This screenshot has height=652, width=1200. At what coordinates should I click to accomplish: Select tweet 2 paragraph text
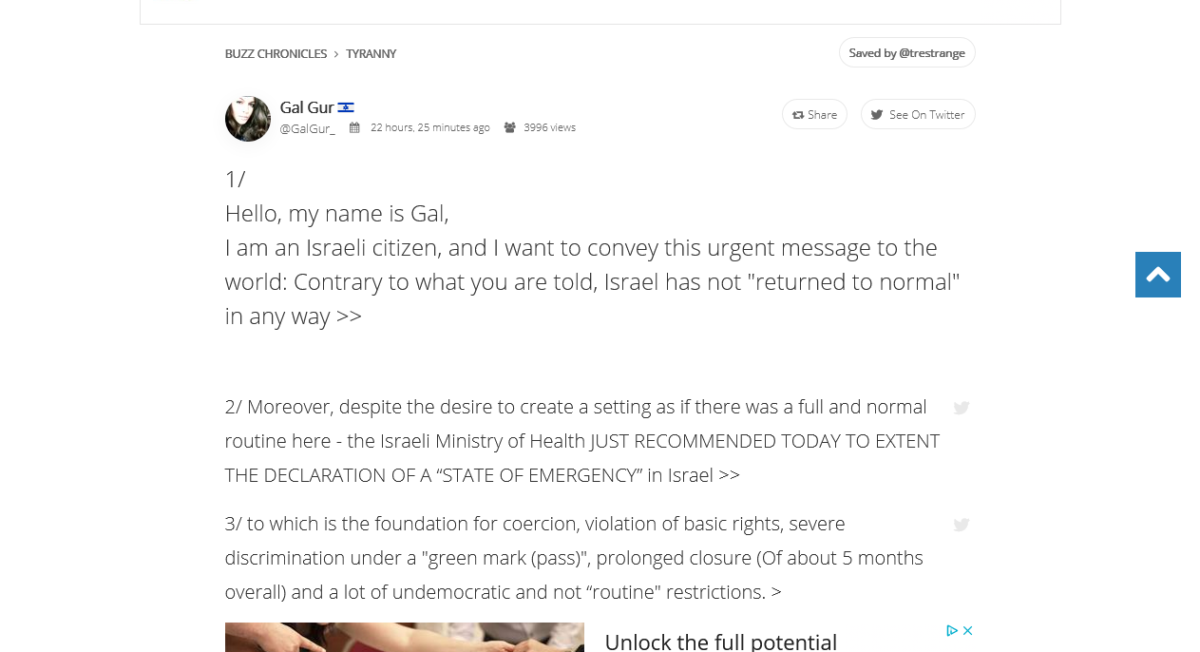(582, 441)
